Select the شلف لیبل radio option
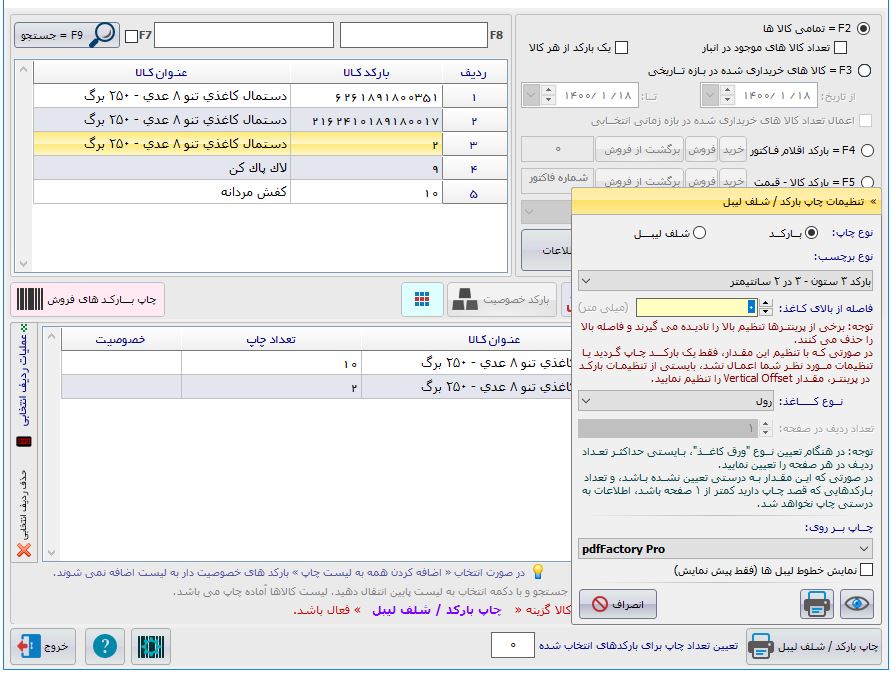This screenshot has width=891, height=673. pos(699,233)
